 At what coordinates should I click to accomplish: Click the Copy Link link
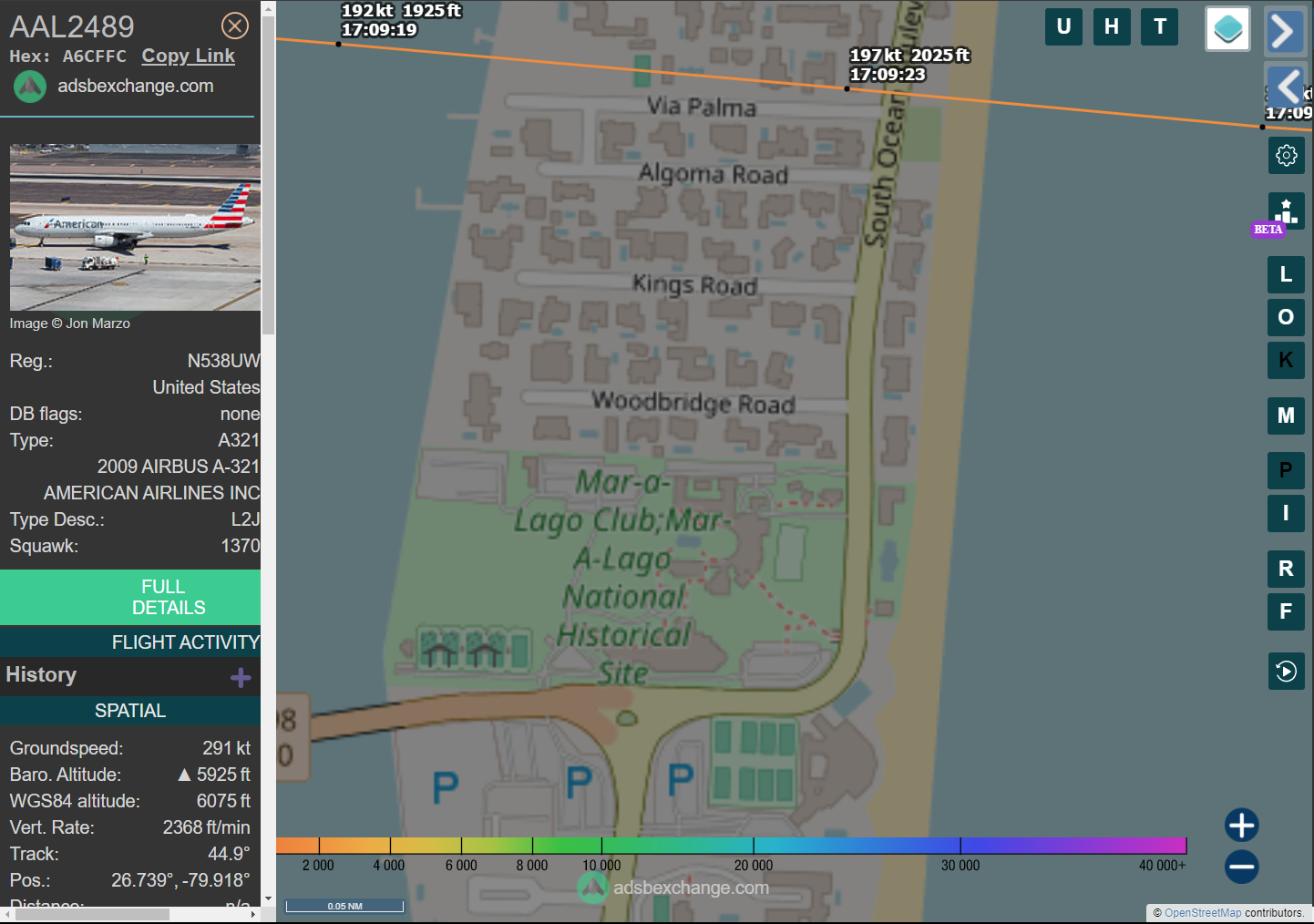[188, 56]
